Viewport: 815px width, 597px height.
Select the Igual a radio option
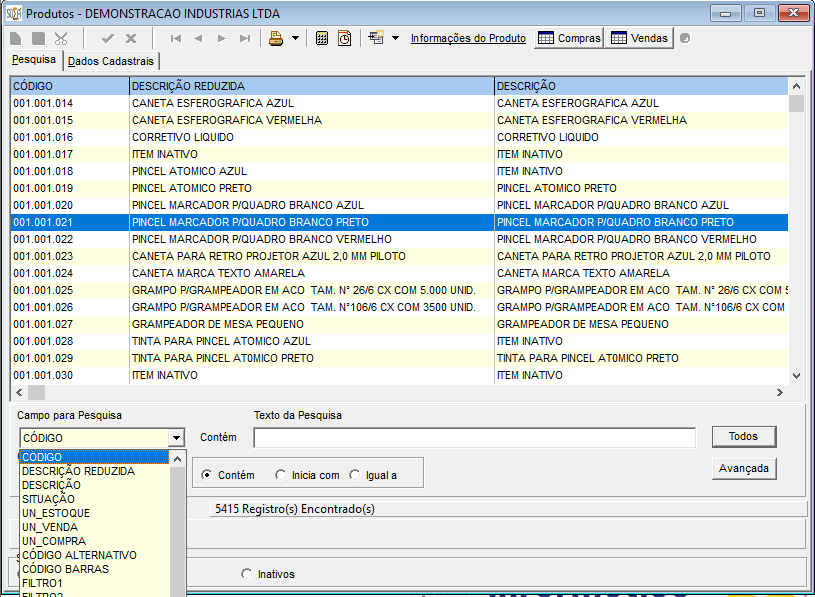tap(354, 475)
